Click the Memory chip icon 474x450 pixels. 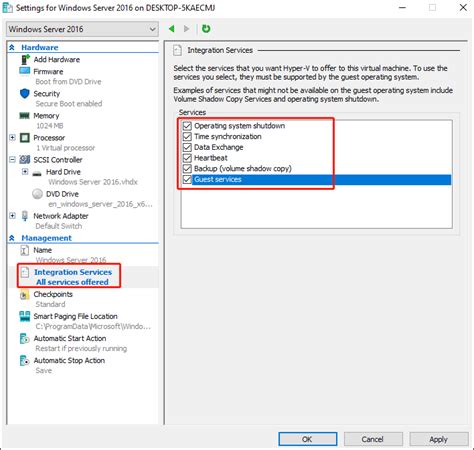pyautogui.click(x=24, y=116)
